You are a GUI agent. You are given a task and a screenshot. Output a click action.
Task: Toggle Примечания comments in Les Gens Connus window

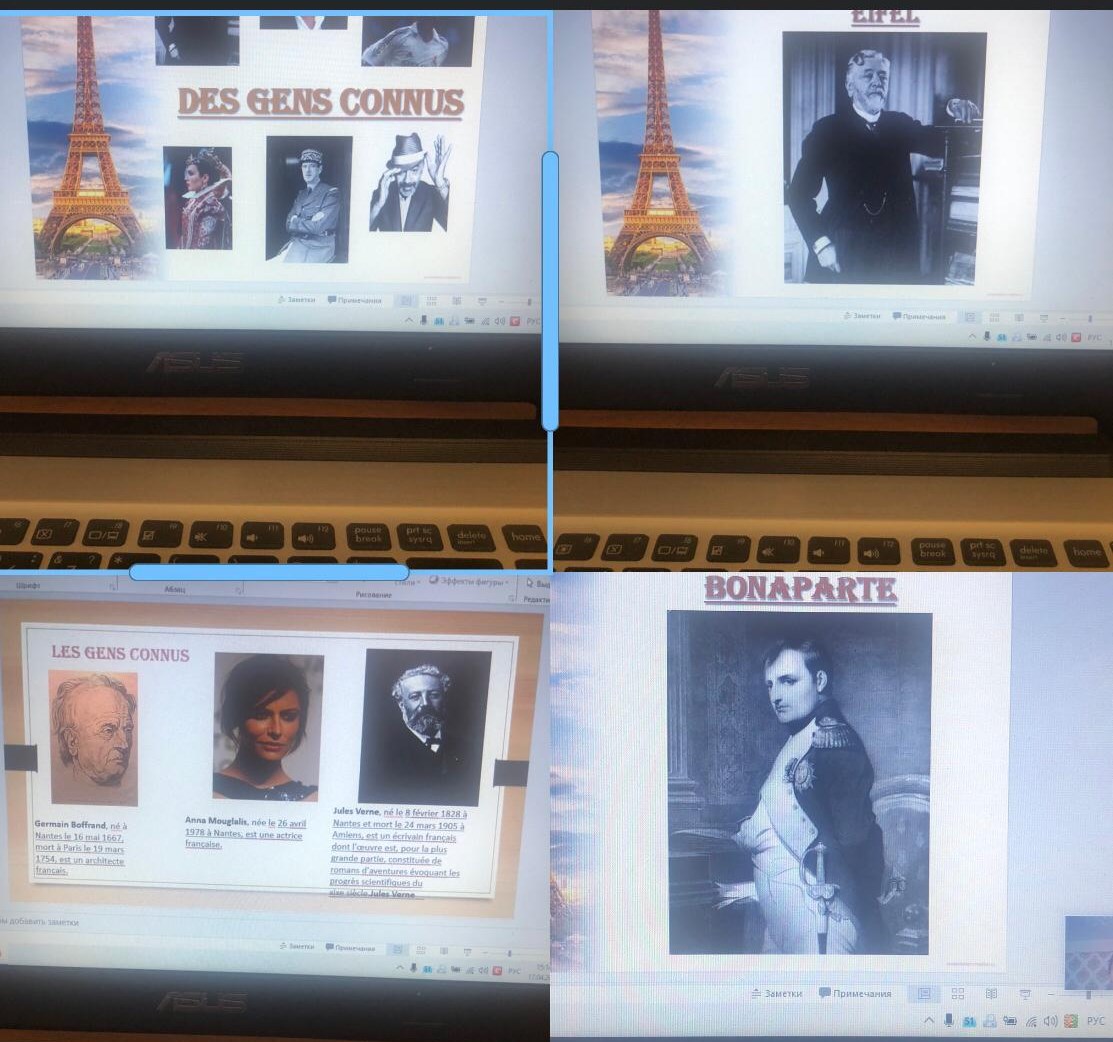(x=350, y=948)
